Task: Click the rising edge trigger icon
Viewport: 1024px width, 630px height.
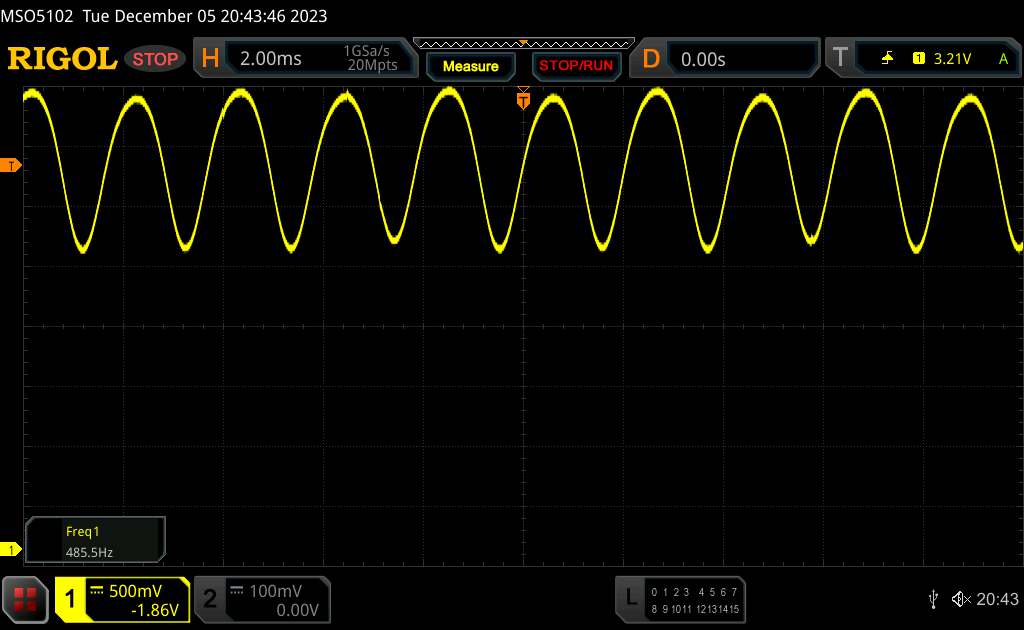Action: 887,59
